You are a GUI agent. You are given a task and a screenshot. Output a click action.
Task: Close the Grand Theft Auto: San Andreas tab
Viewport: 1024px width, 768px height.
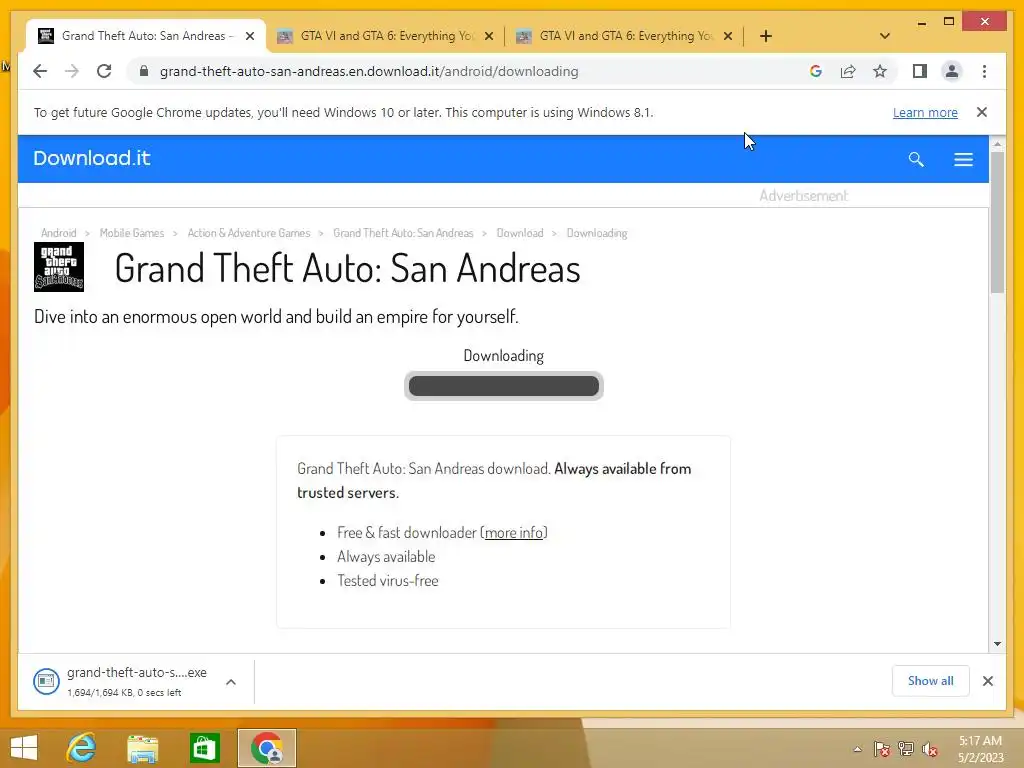249,36
